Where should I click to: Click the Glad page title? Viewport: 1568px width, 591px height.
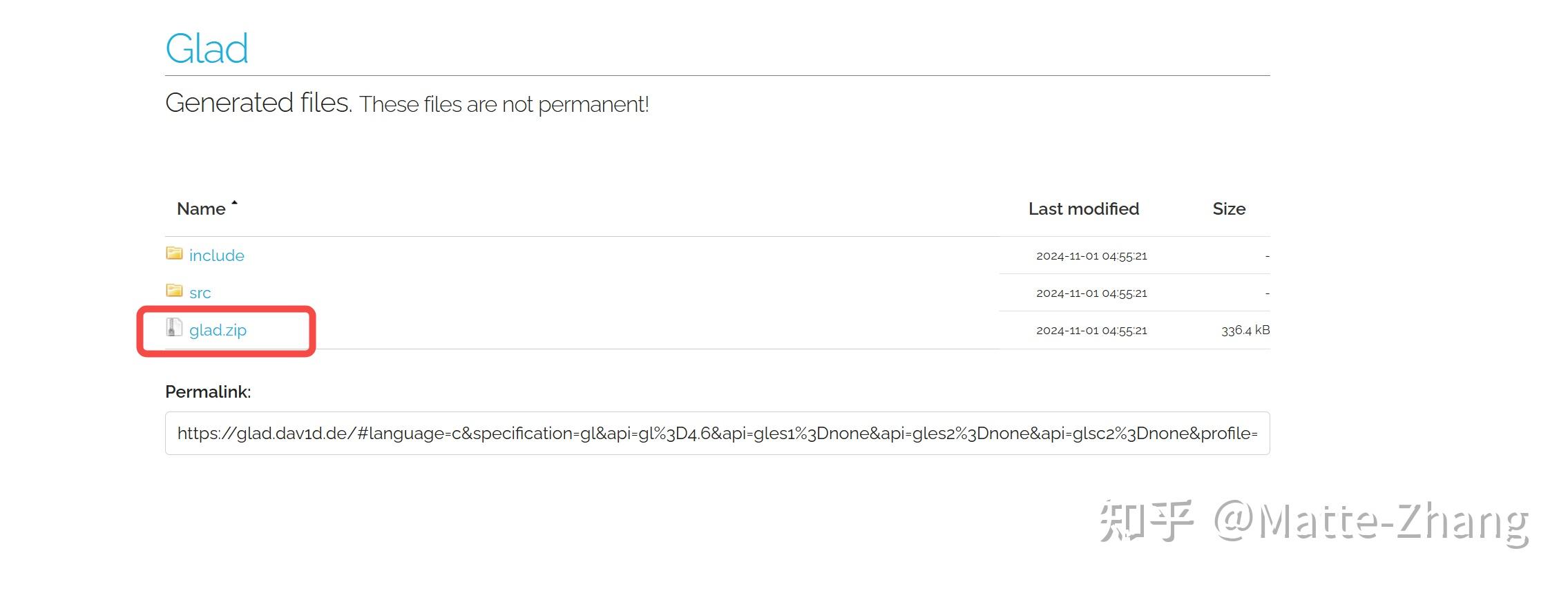pos(206,47)
